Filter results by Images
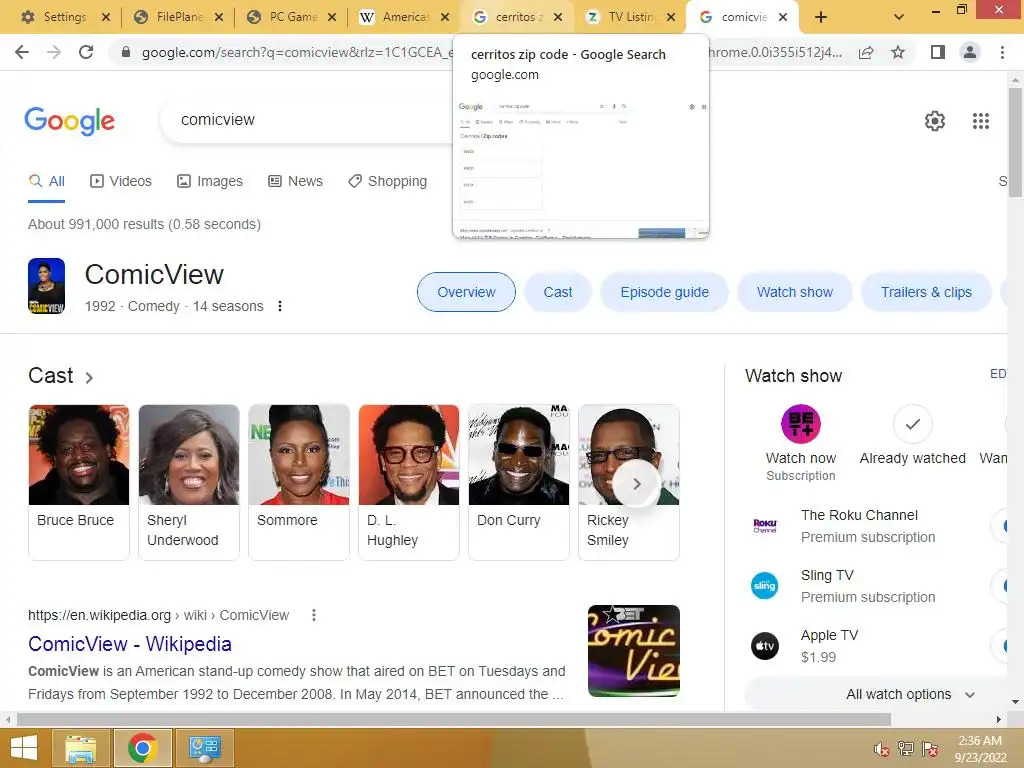The height and width of the screenshot is (768, 1024). click(210, 181)
